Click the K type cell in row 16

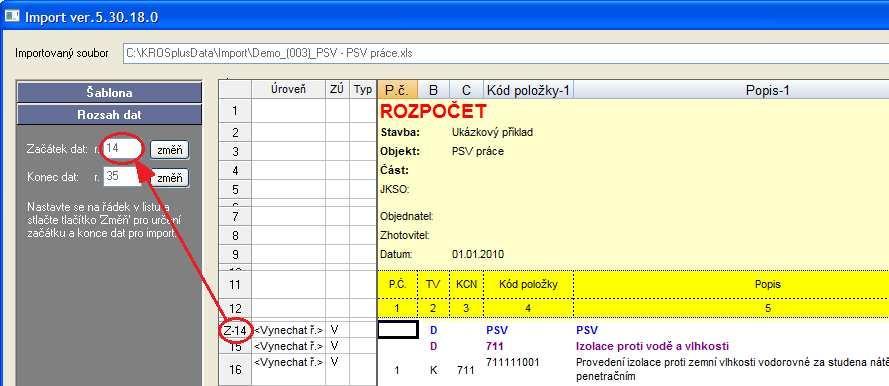433,370
